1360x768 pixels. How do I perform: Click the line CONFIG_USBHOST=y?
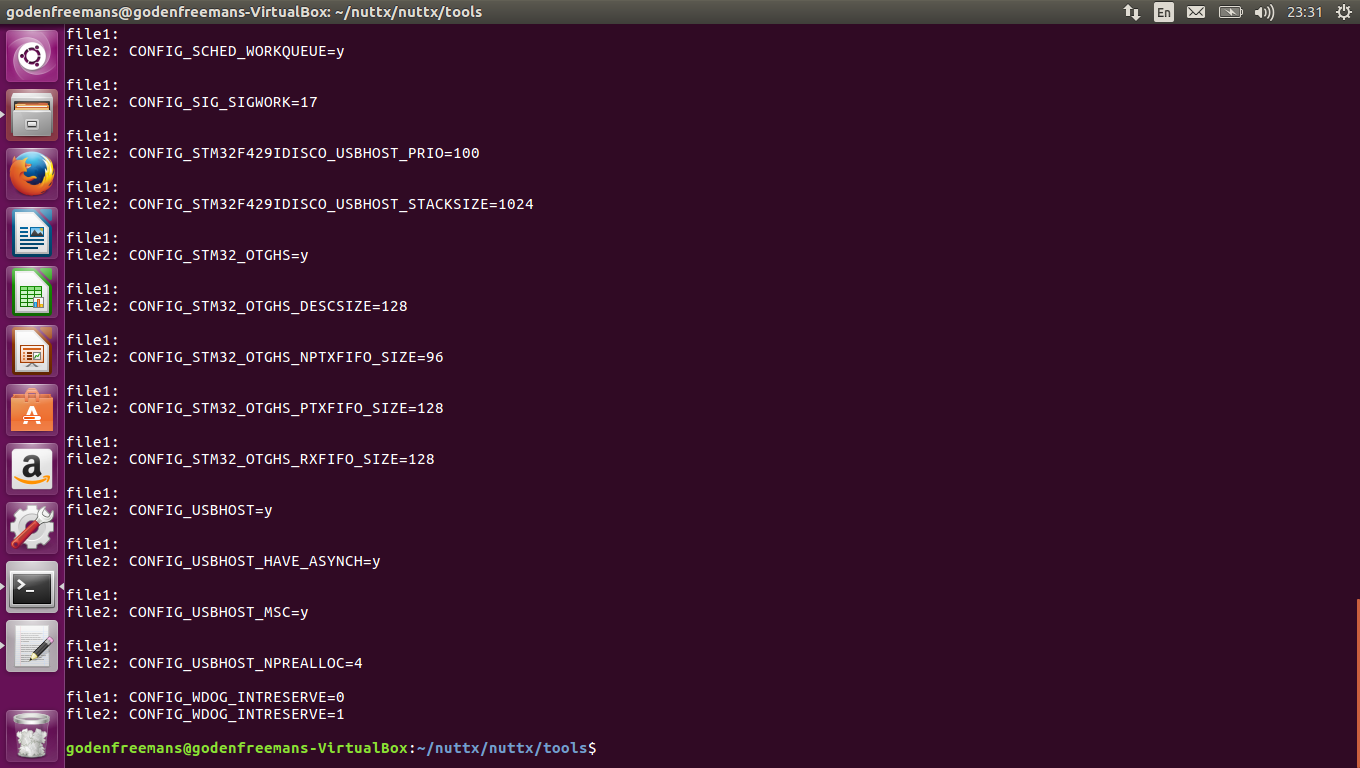tap(169, 510)
